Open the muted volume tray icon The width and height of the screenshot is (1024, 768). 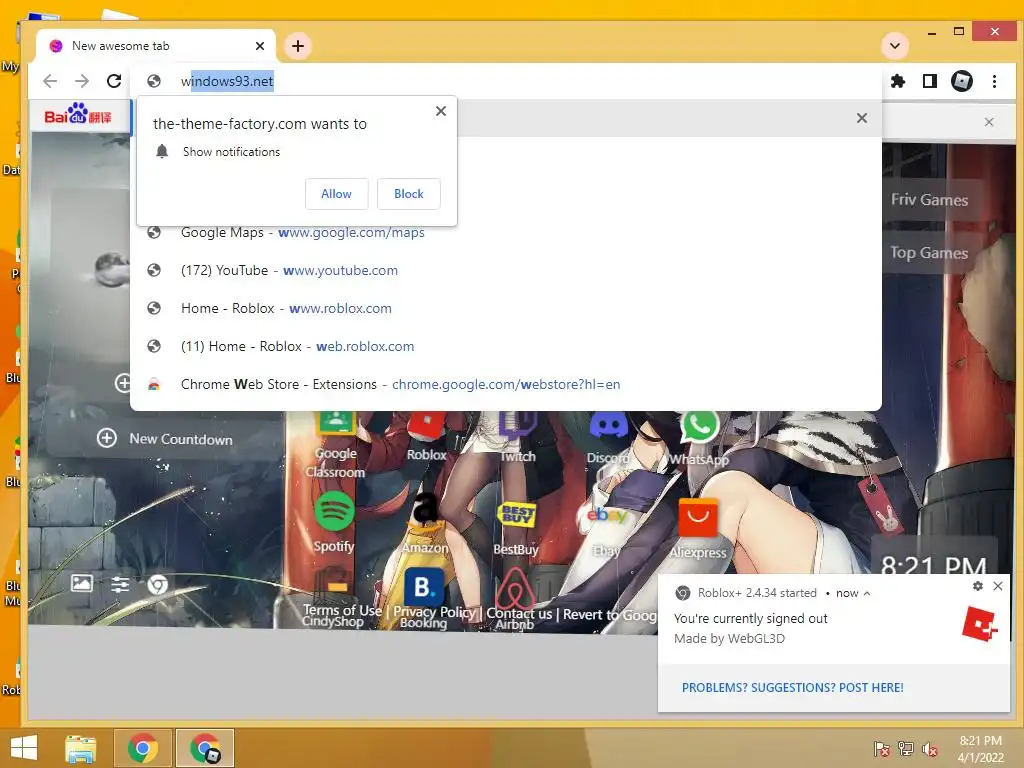(929, 749)
